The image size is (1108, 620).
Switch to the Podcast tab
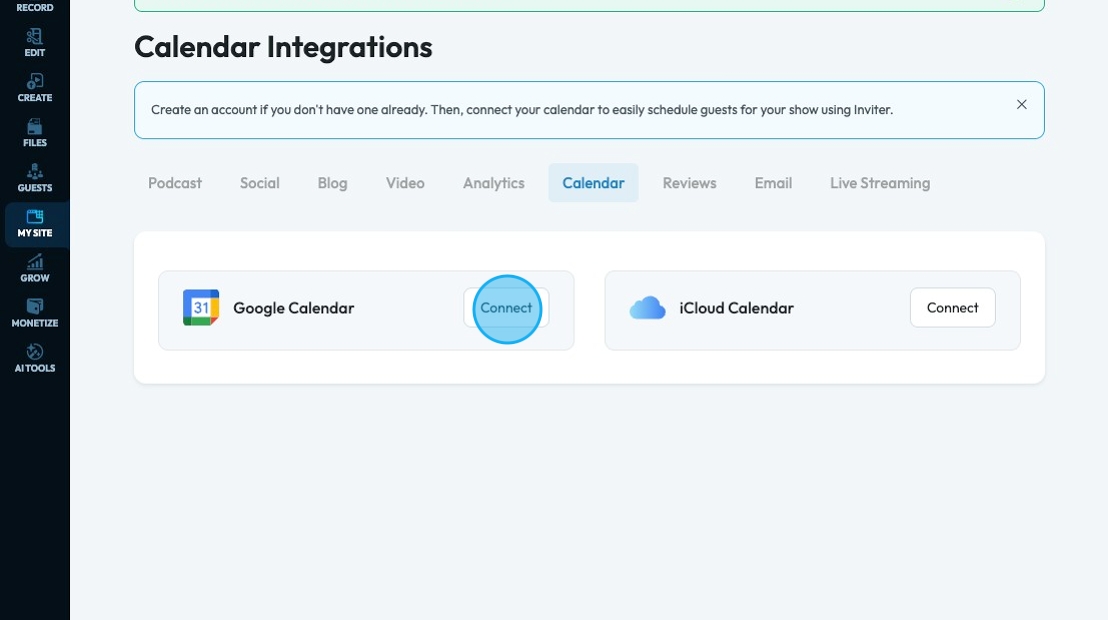pos(175,183)
